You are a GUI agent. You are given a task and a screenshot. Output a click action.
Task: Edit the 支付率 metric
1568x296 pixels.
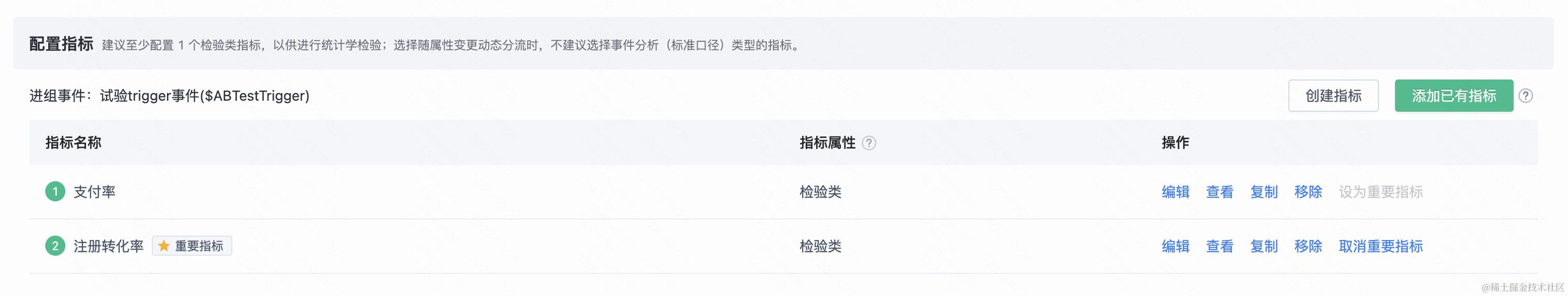point(1175,192)
